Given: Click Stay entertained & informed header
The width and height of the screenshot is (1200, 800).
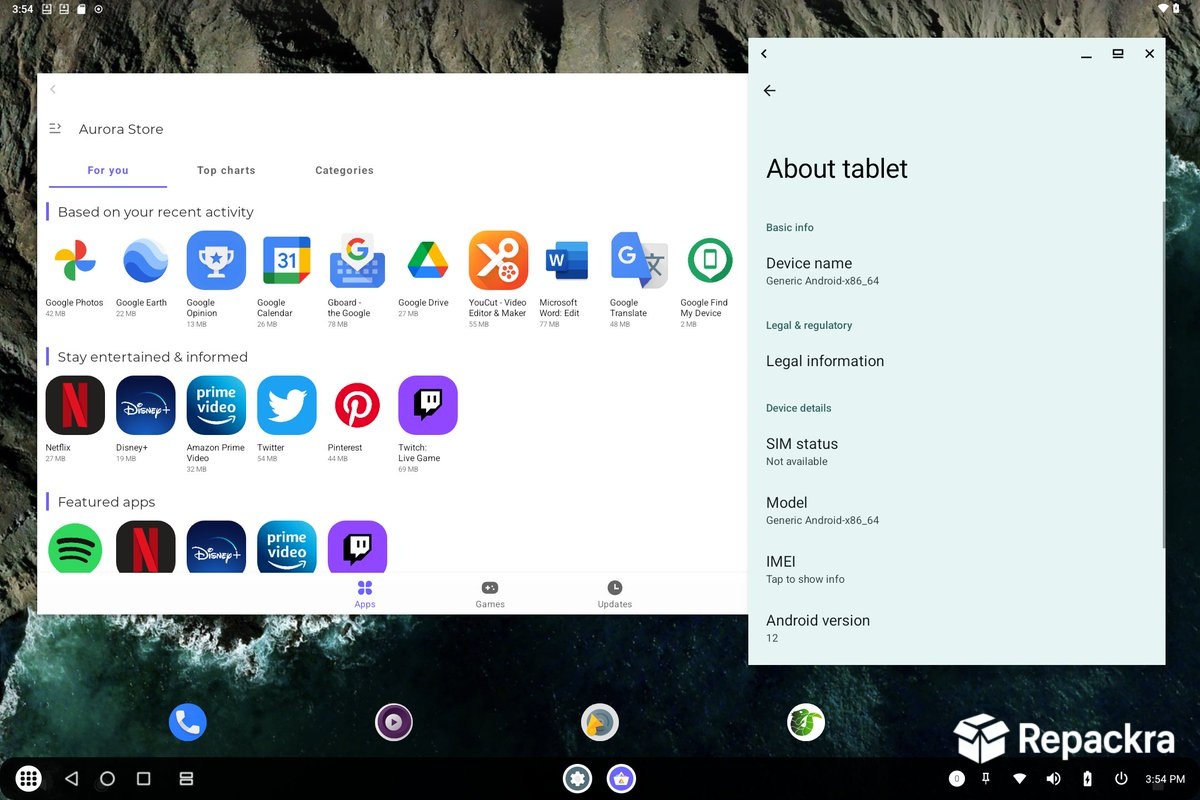Looking at the screenshot, I should pyautogui.click(x=152, y=357).
